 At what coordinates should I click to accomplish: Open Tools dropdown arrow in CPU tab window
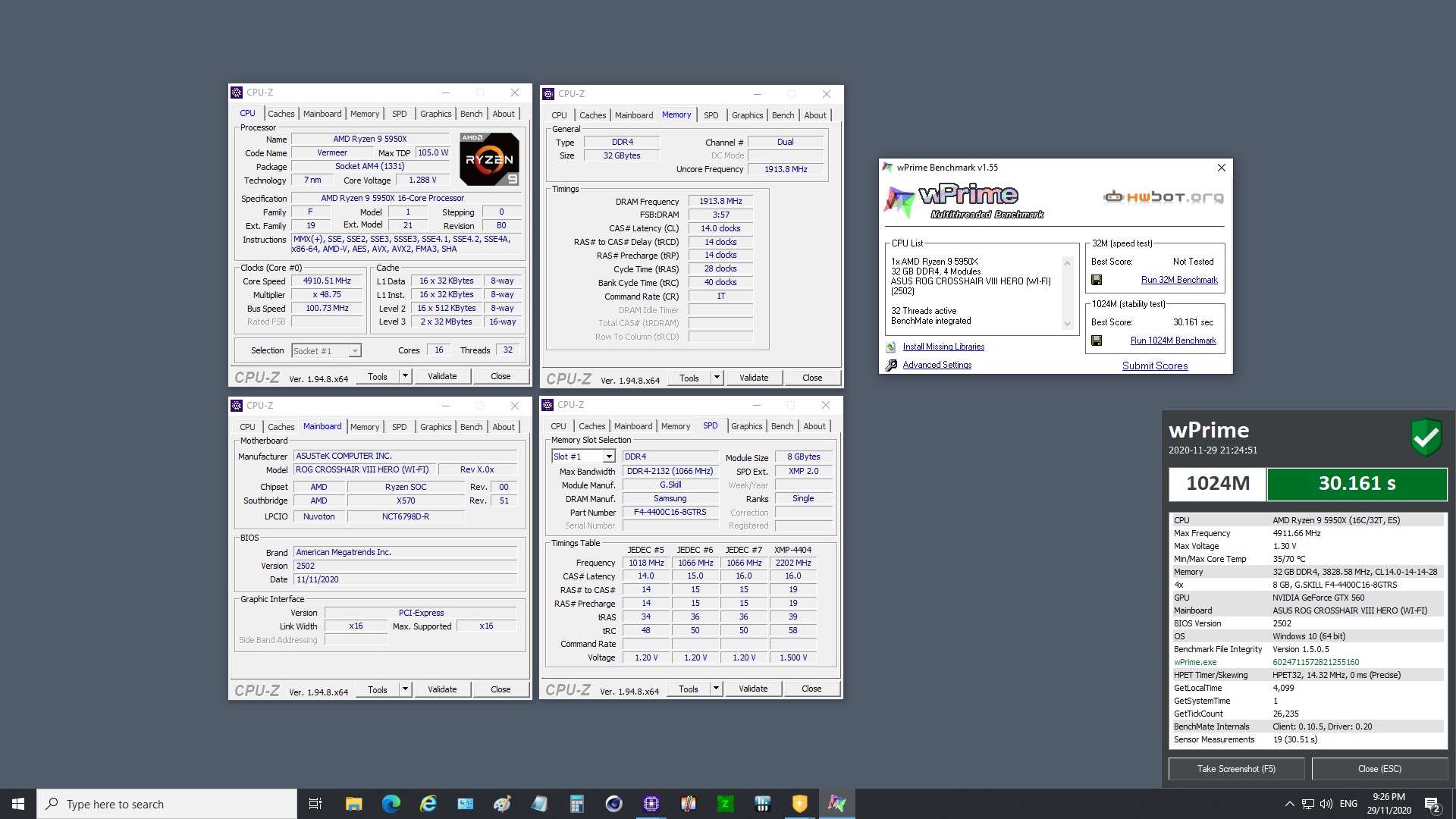[405, 376]
